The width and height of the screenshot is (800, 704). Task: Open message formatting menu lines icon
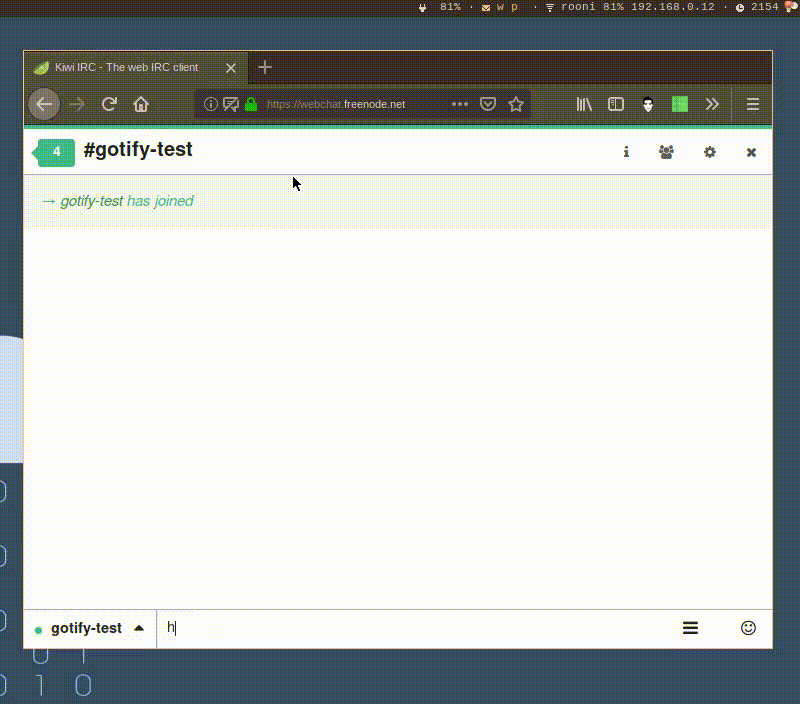click(690, 628)
